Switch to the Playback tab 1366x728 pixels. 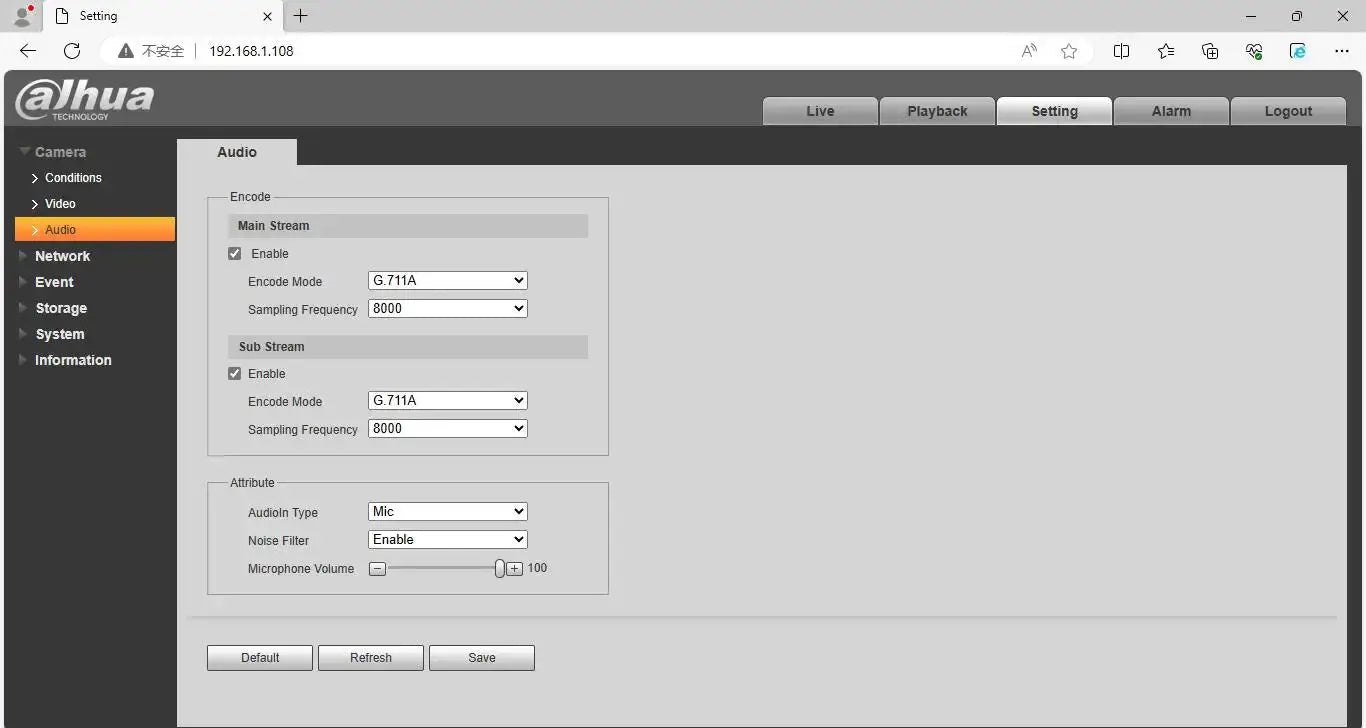937,111
